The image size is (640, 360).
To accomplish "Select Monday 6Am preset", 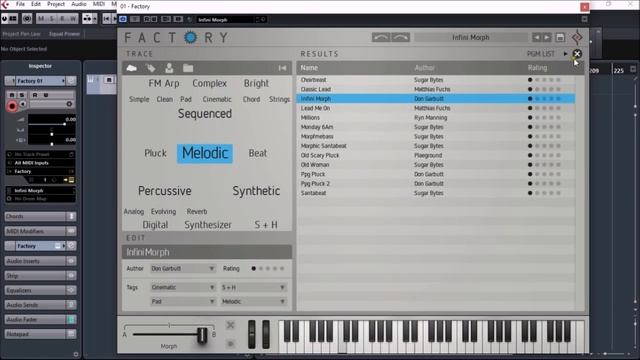I will pyautogui.click(x=436, y=127).
